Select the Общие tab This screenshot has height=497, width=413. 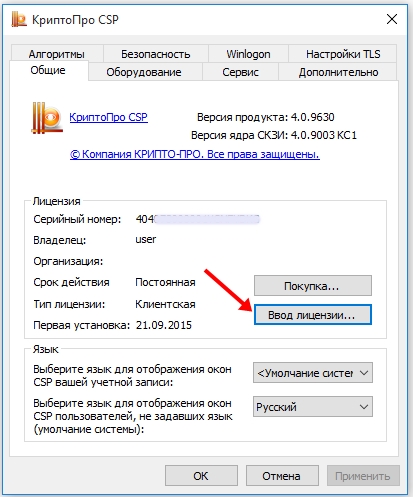(x=48, y=70)
